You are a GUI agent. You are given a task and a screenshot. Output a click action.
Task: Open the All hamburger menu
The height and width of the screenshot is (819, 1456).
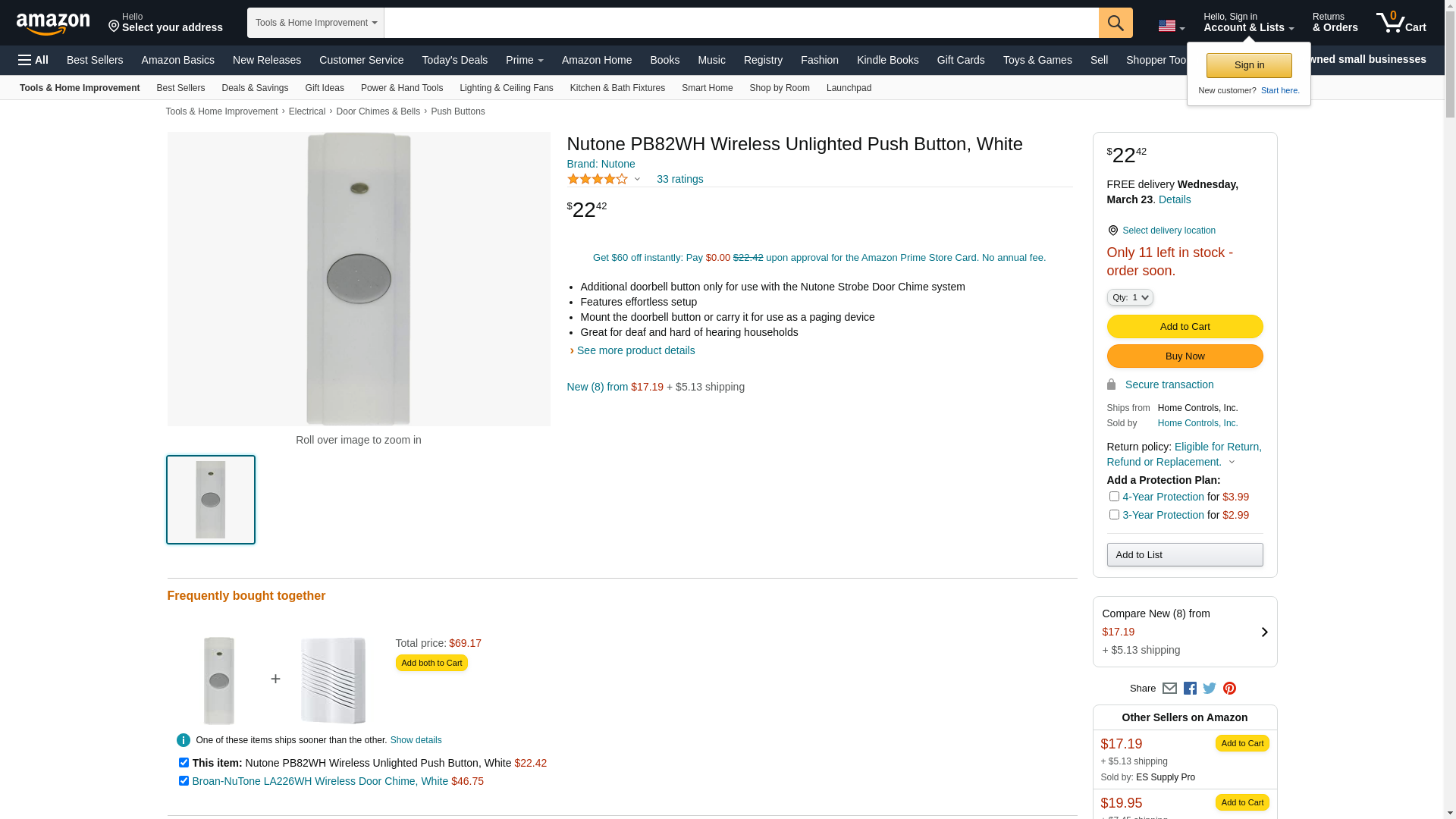click(33, 60)
